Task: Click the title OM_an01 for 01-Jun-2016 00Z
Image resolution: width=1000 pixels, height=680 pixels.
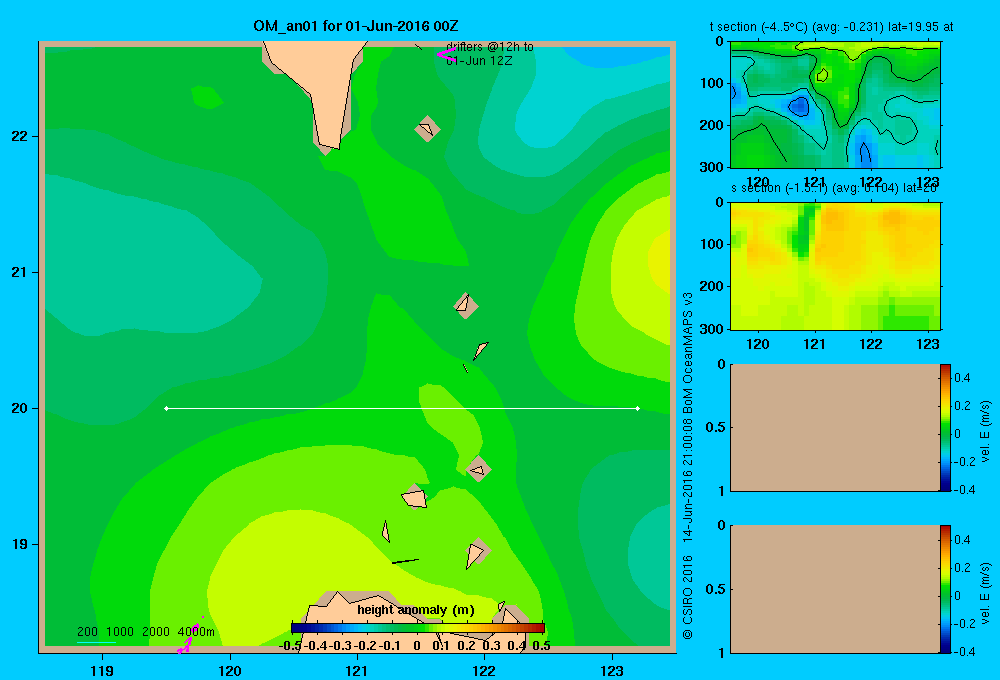Action: click(356, 26)
